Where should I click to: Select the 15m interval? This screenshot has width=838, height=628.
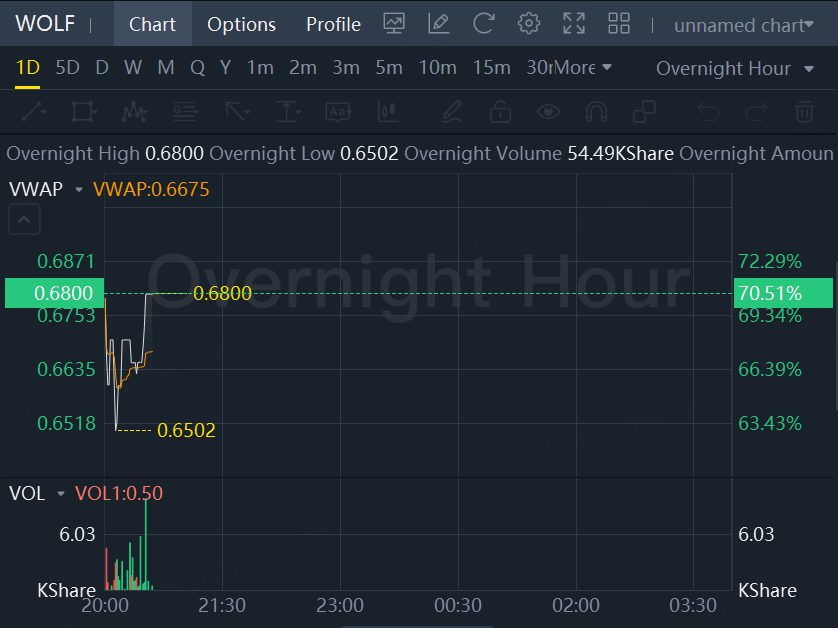tap(492, 68)
